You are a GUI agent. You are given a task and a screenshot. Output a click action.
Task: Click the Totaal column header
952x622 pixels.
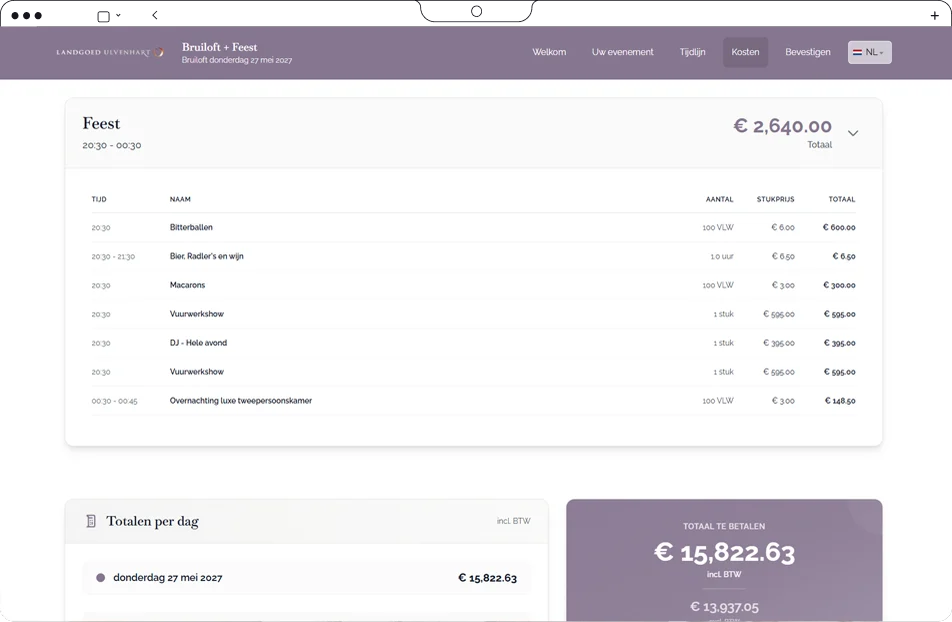pyautogui.click(x=842, y=199)
